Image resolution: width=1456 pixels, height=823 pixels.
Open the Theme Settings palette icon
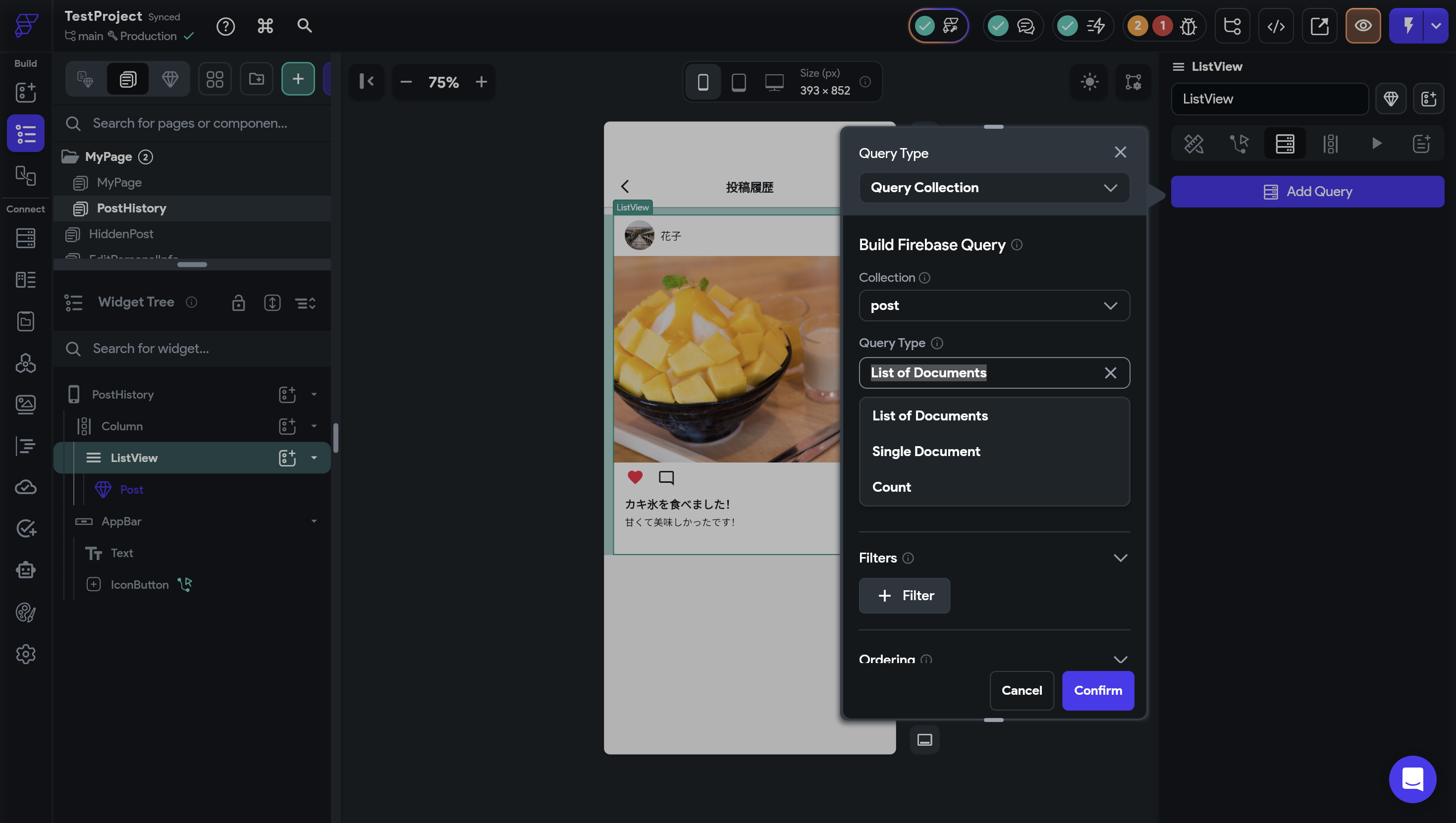pyautogui.click(x=25, y=612)
